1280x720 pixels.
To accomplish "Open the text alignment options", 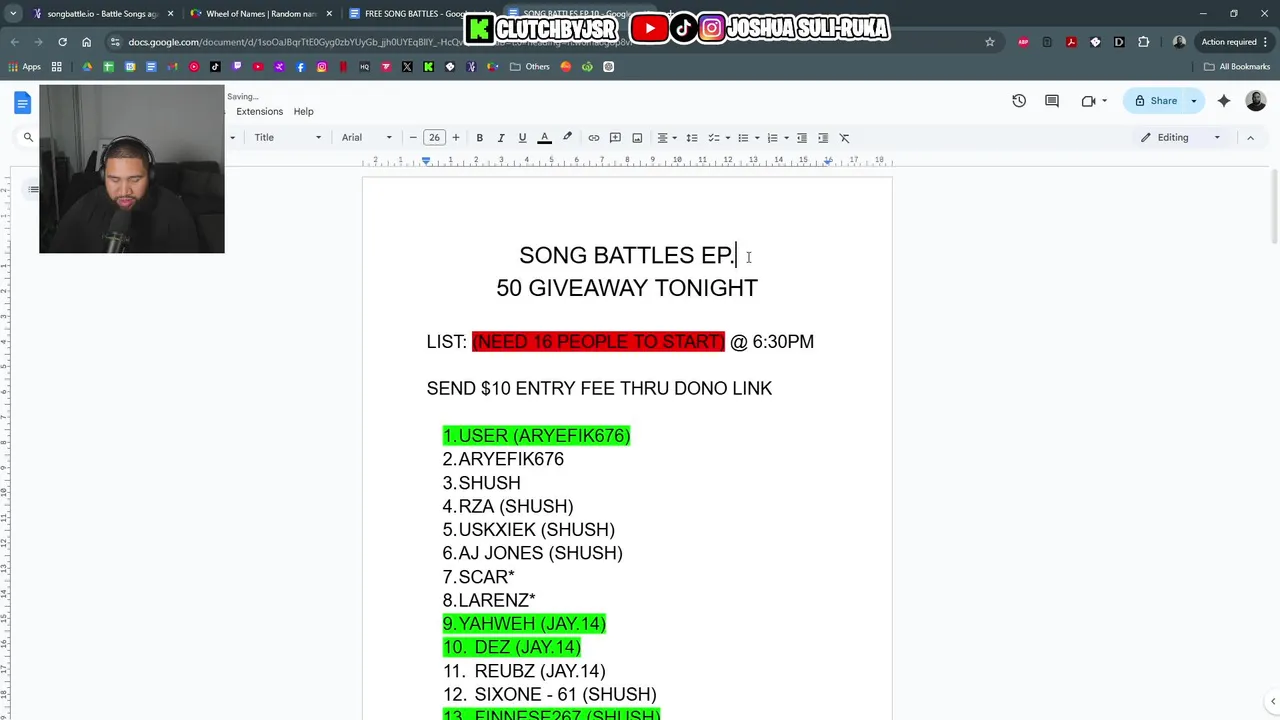I will [x=666, y=137].
